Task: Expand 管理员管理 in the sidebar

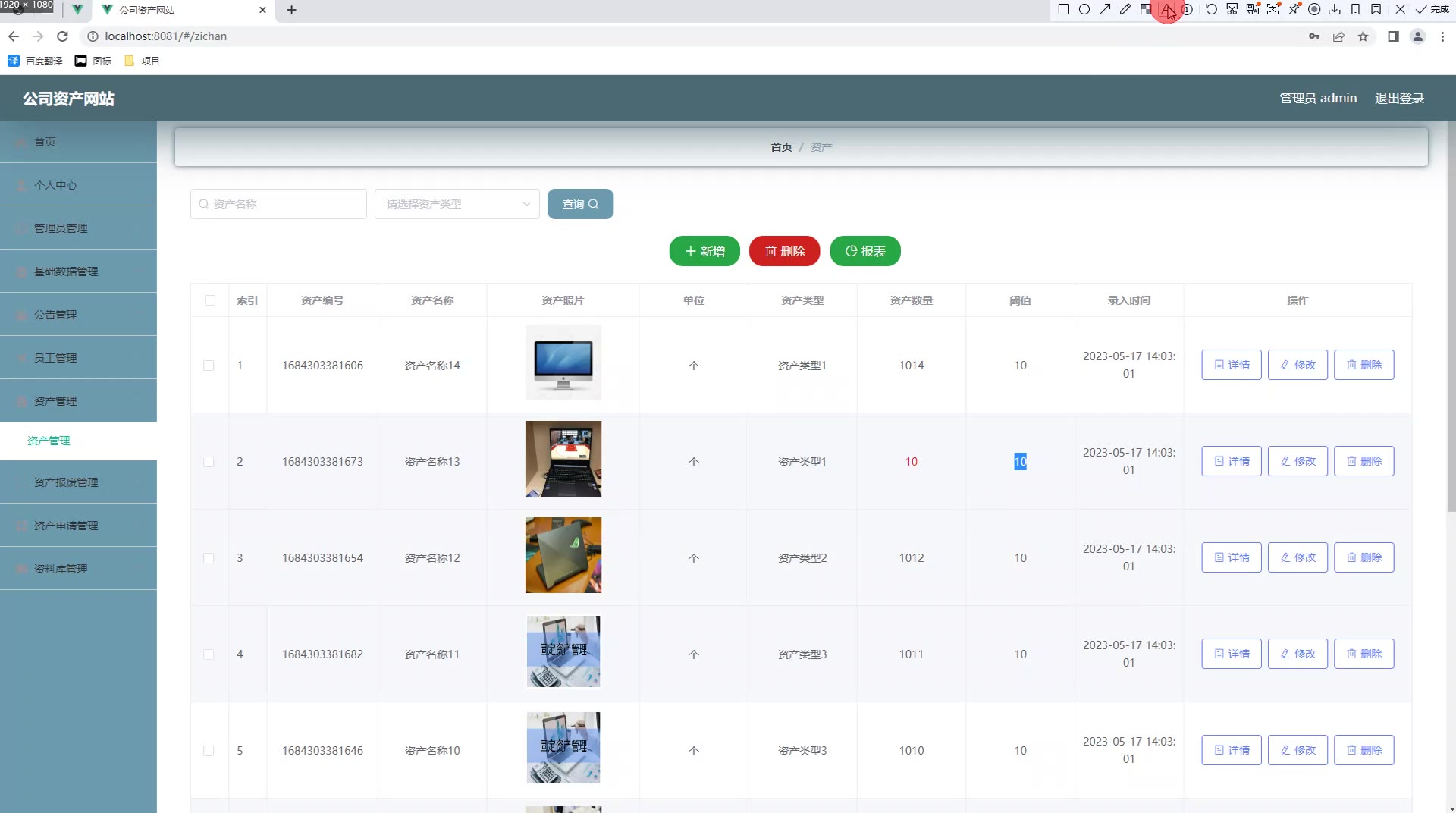Action: point(78,228)
